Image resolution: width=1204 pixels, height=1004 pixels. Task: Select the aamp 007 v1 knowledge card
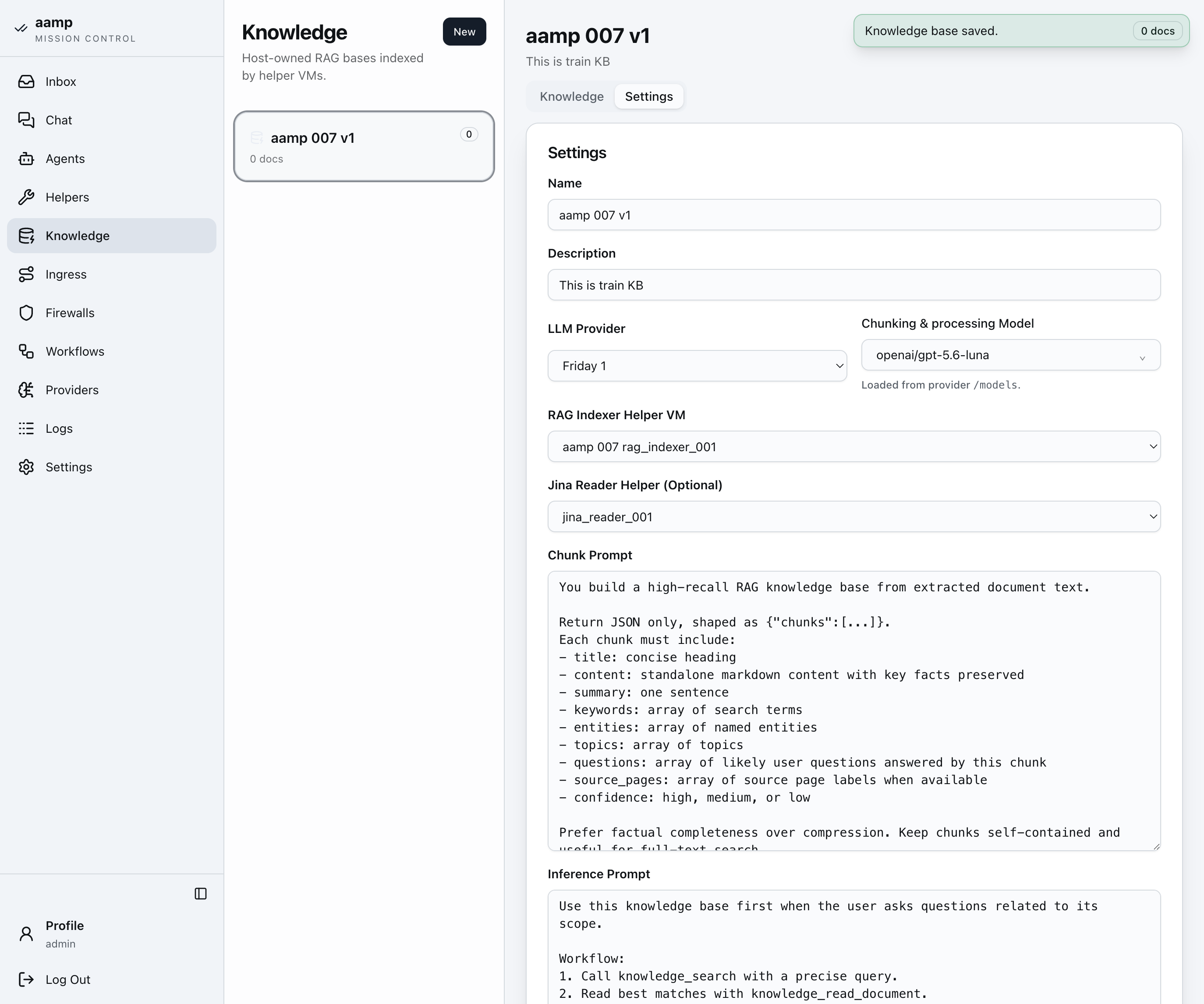point(364,147)
